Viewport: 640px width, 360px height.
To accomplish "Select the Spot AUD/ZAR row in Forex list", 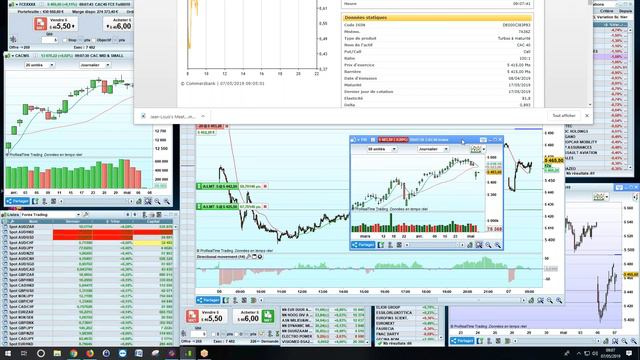I will 88,227.
